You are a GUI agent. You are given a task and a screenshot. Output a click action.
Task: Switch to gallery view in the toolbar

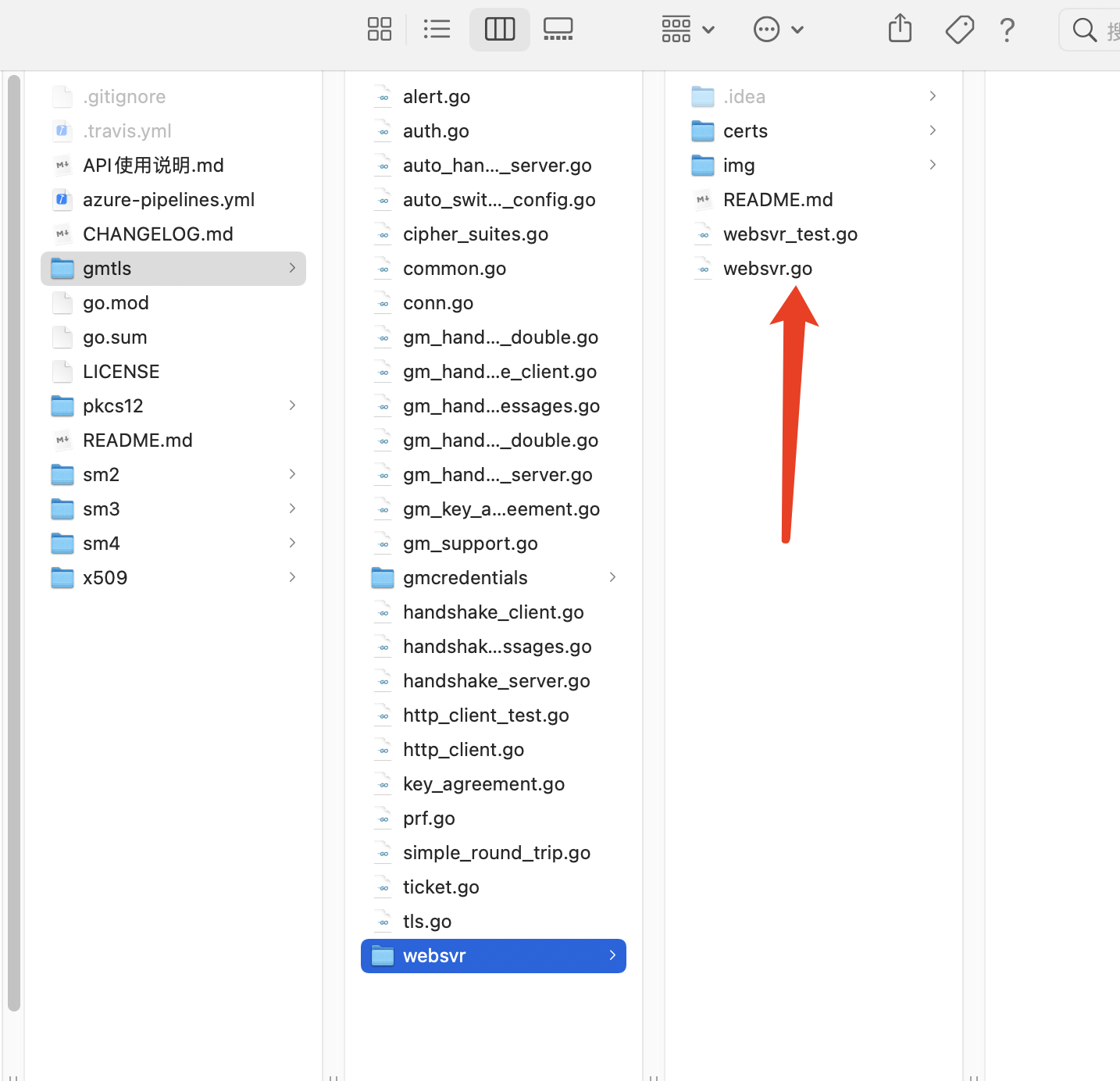(x=558, y=29)
